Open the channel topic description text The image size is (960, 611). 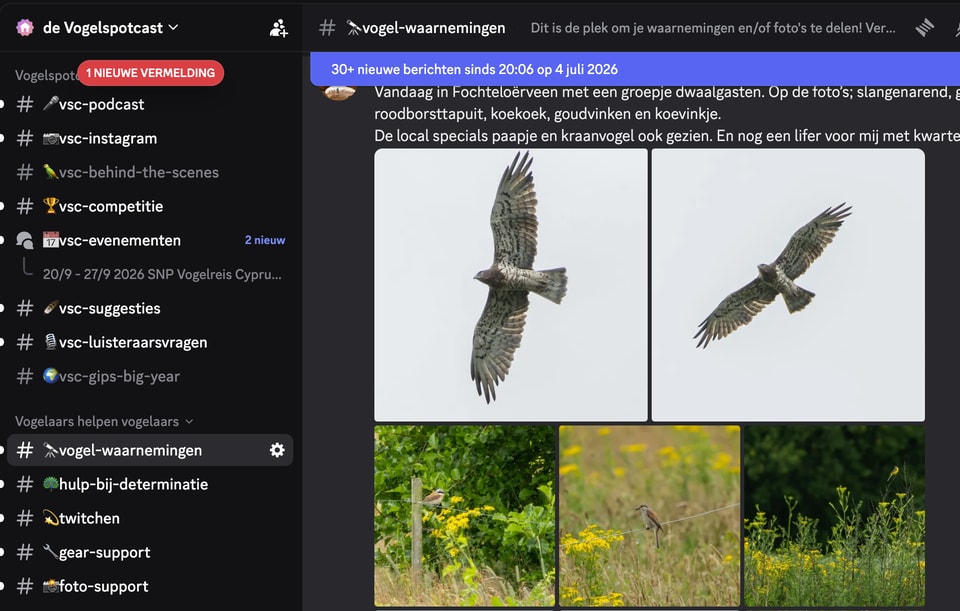tap(713, 28)
